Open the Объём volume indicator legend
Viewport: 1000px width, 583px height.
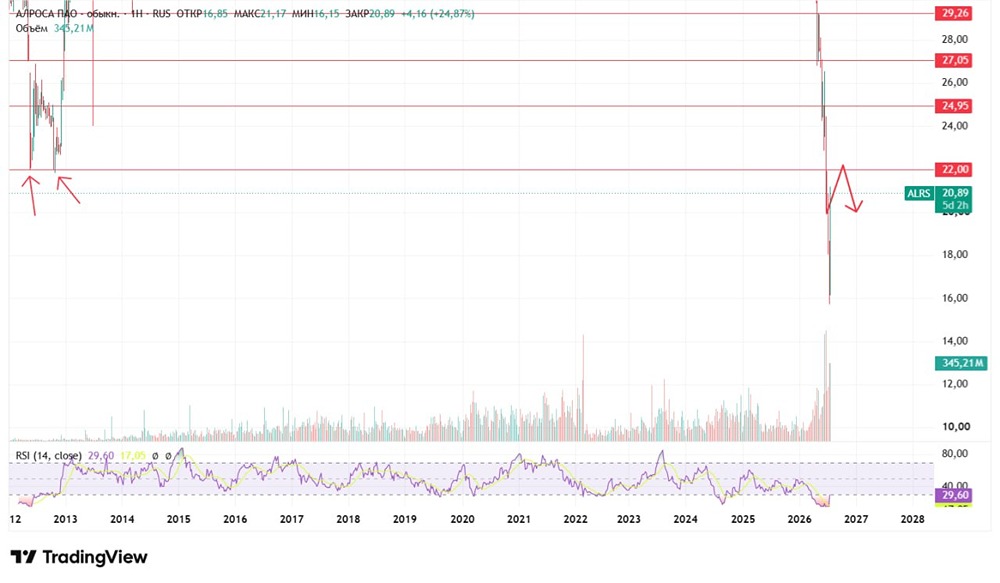pyautogui.click(x=32, y=28)
